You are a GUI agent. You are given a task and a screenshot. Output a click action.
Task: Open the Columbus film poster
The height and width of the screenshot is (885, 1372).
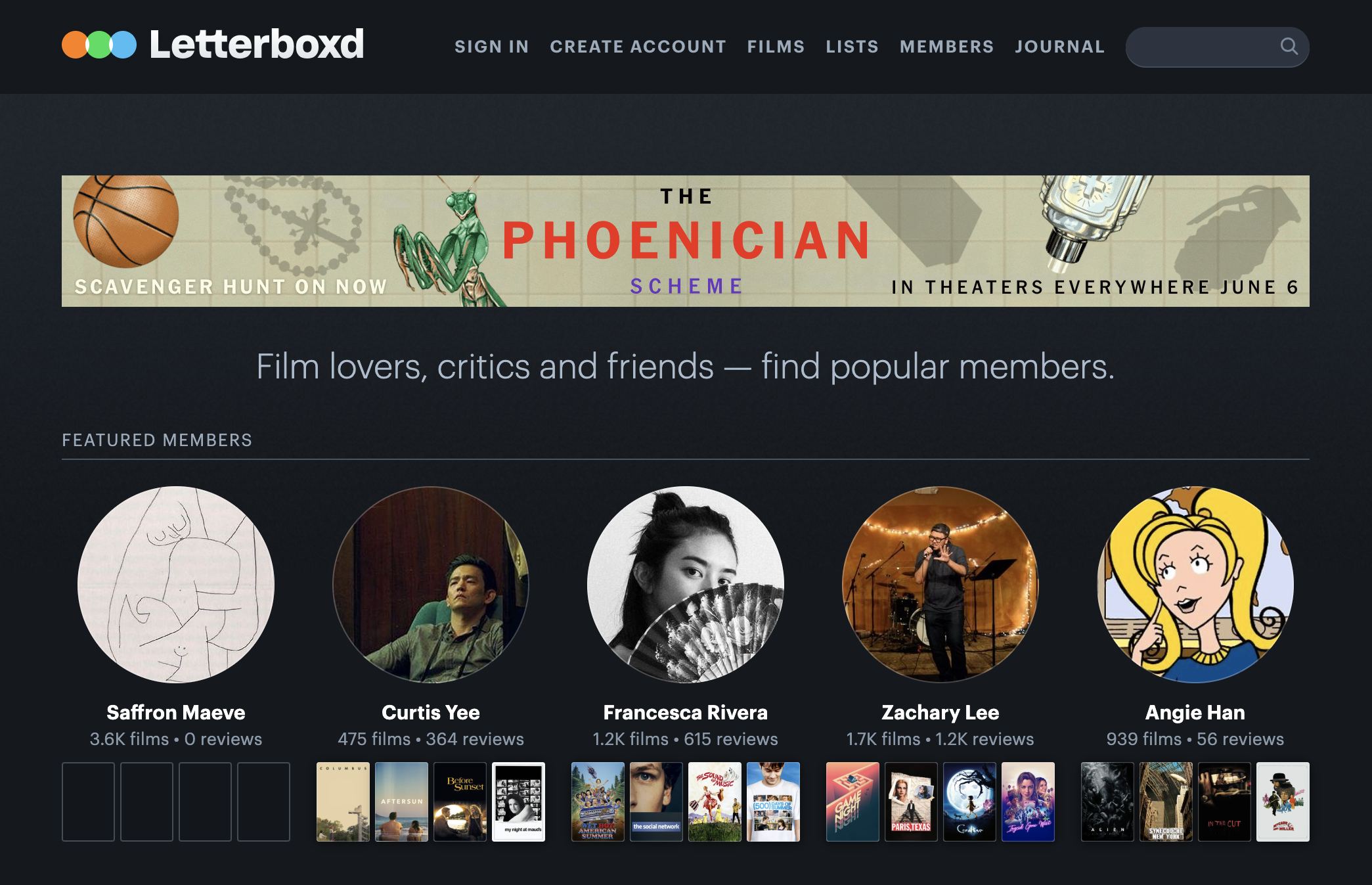click(343, 802)
